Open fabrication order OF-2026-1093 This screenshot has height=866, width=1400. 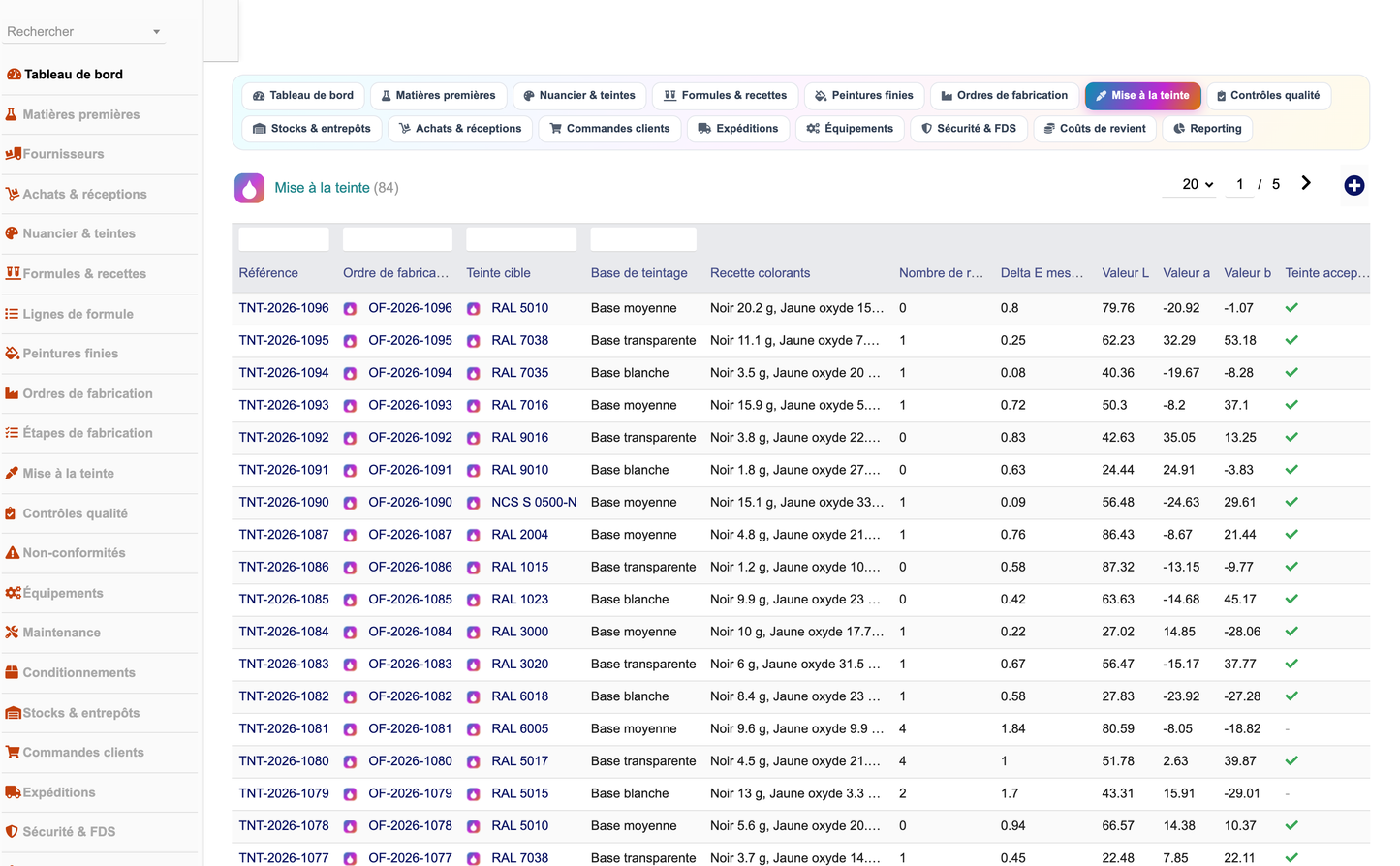click(x=410, y=405)
